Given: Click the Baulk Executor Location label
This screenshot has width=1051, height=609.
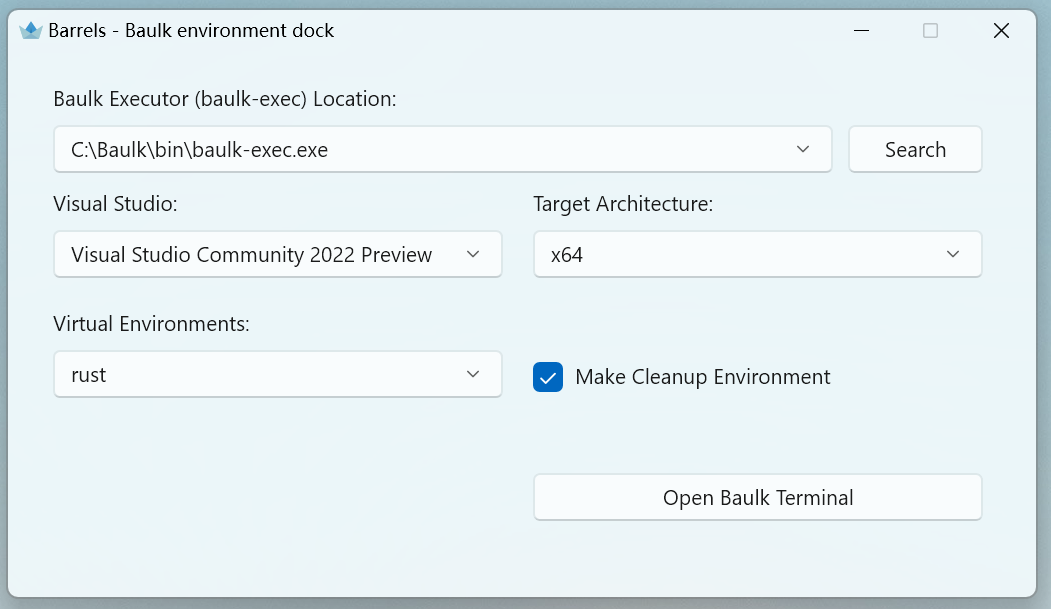Looking at the screenshot, I should [x=225, y=99].
